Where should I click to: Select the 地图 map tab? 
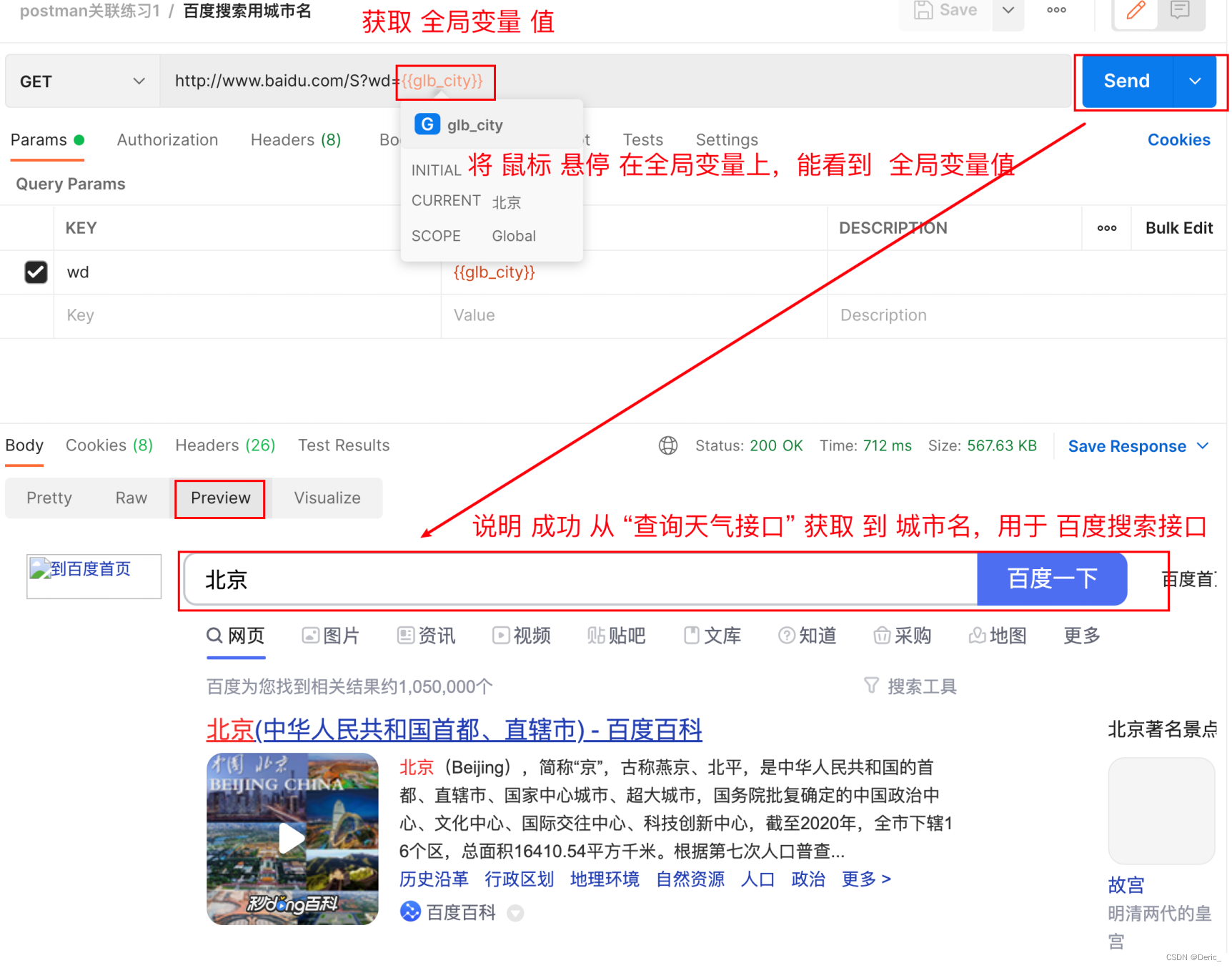(x=998, y=636)
